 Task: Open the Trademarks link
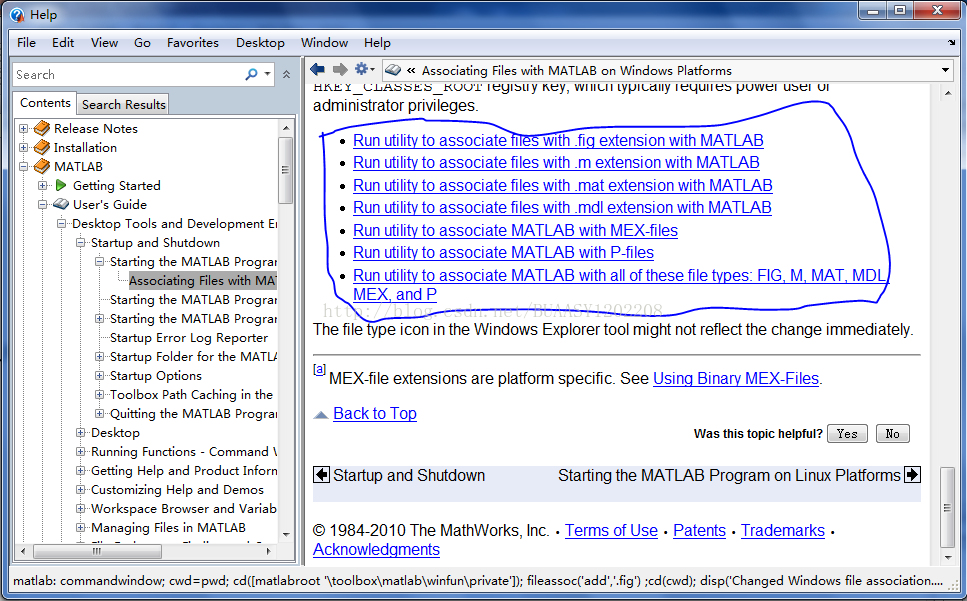pyautogui.click(x=783, y=531)
